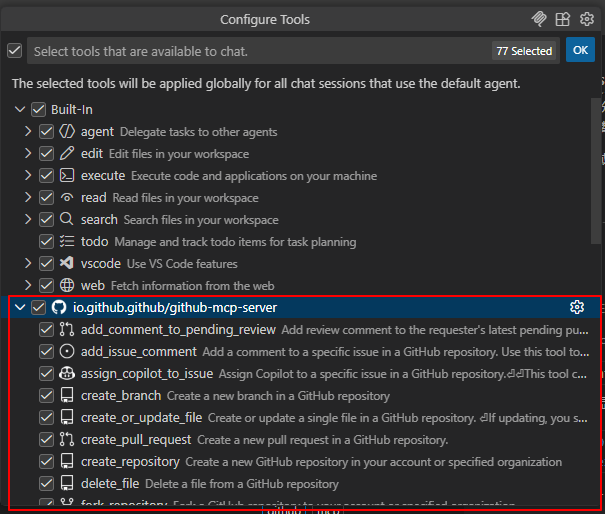The height and width of the screenshot is (514, 605).
Task: Uncheck the add_comment_to_pending_review checkbox
Action: [x=46, y=330]
